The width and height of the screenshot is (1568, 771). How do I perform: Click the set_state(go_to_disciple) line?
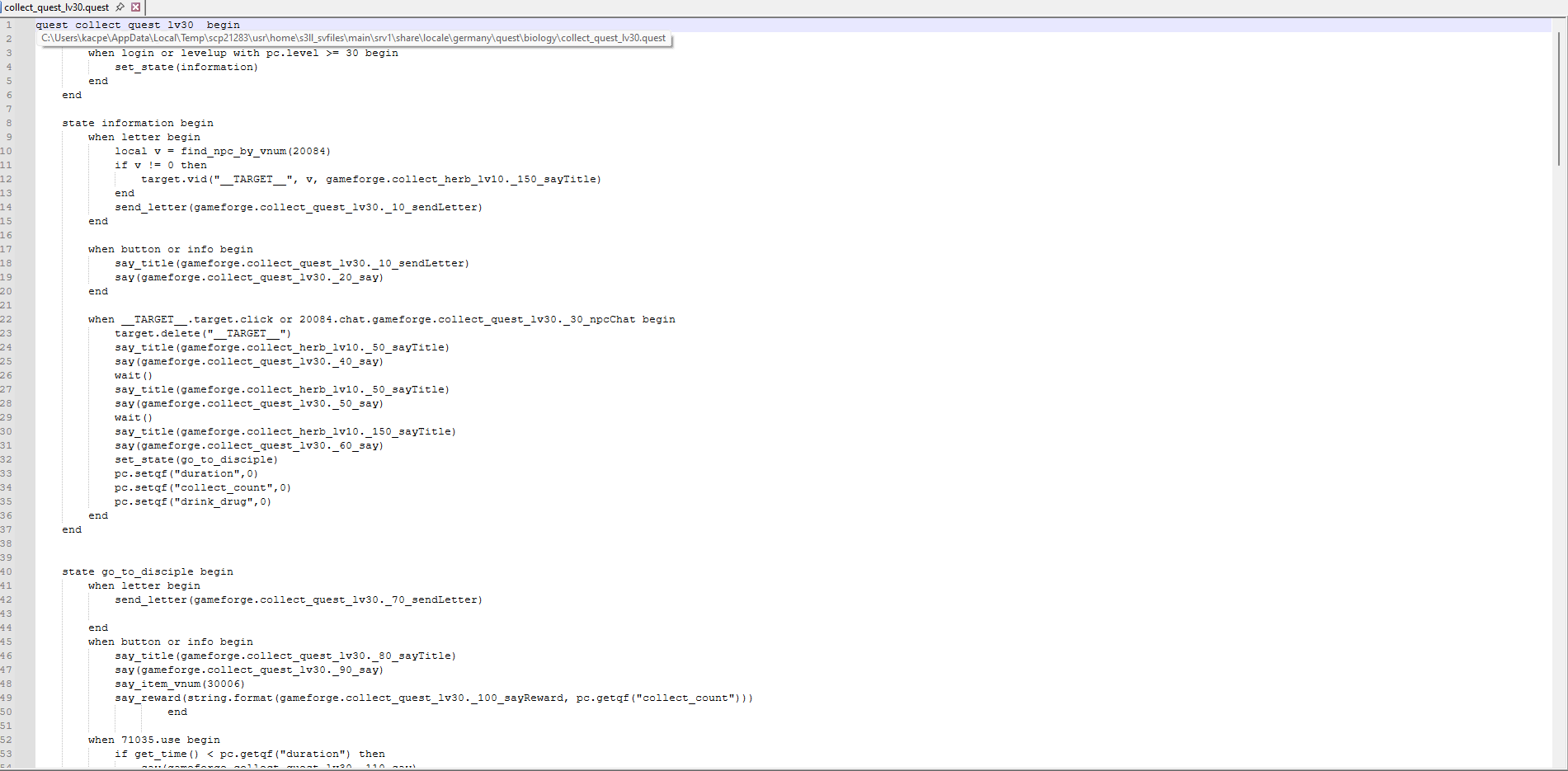point(195,460)
